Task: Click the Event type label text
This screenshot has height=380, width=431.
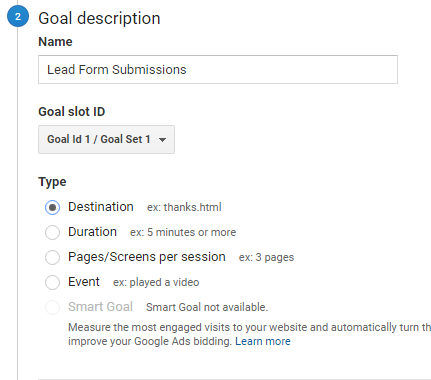Action: coord(84,282)
